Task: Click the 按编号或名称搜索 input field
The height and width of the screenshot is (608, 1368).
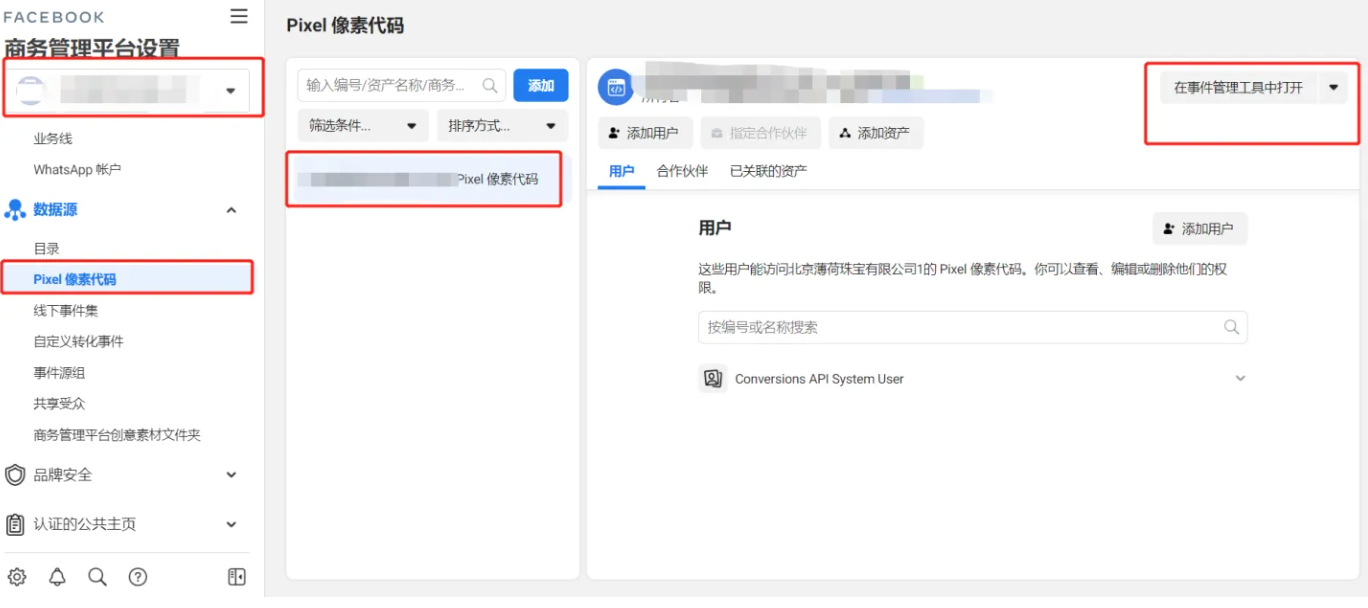Action: click(x=970, y=327)
